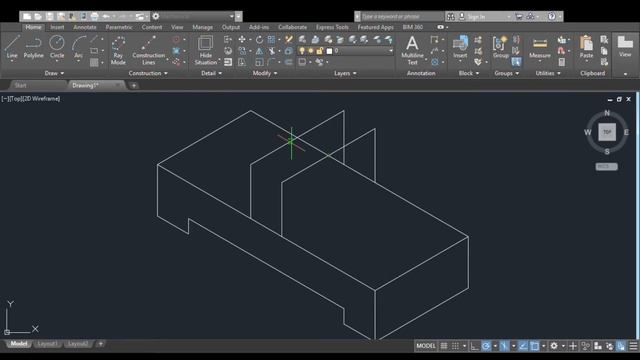Open the Annotate ribbon tab
The image size is (640, 360).
tap(85, 27)
